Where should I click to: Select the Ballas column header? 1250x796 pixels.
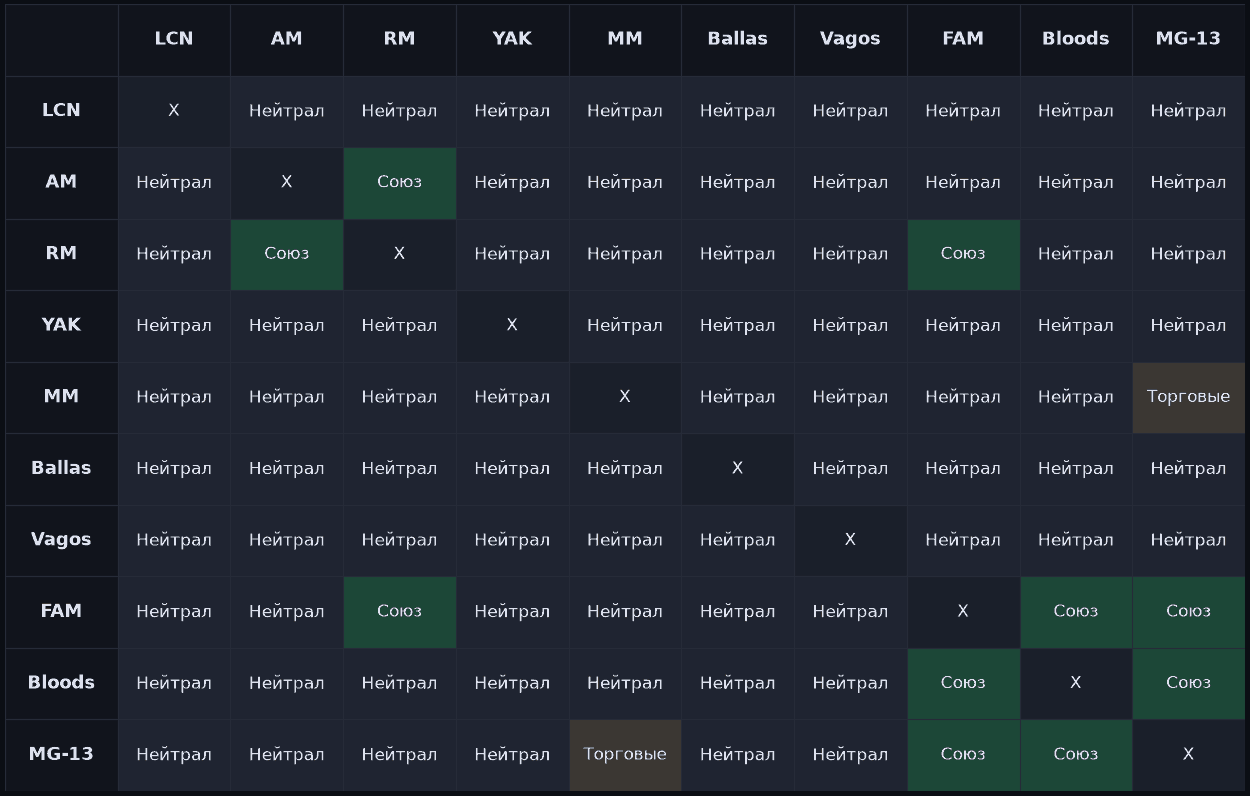(738, 39)
